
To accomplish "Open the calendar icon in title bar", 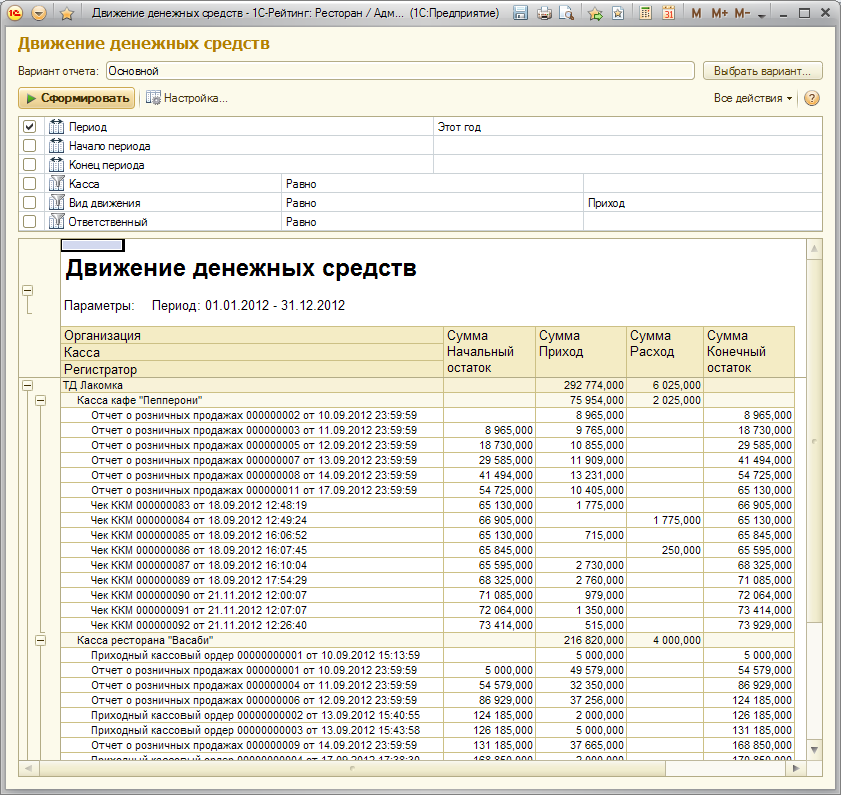I will tap(668, 14).
